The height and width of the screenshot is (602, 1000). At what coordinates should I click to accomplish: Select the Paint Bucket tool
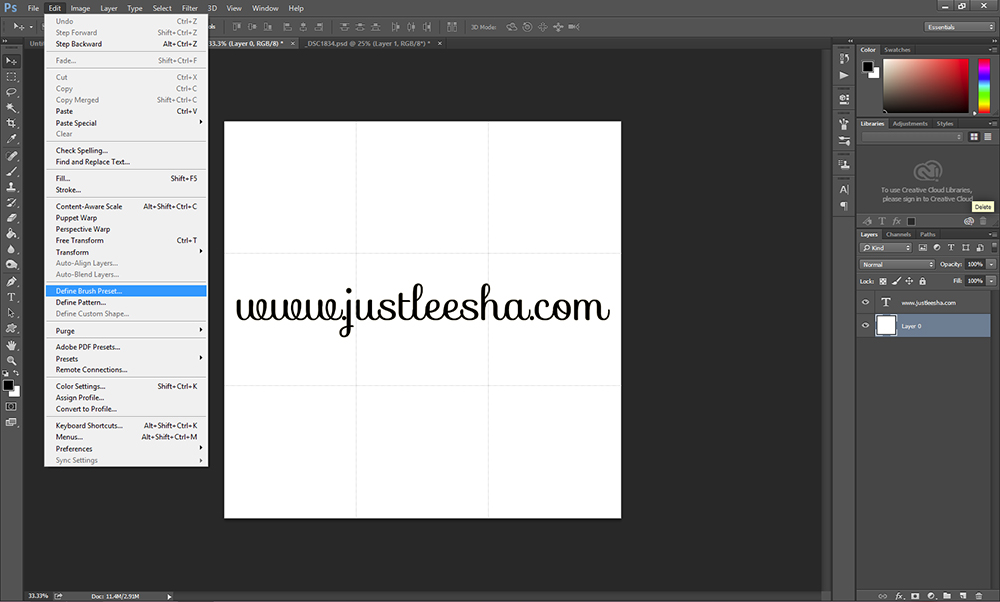[11, 233]
